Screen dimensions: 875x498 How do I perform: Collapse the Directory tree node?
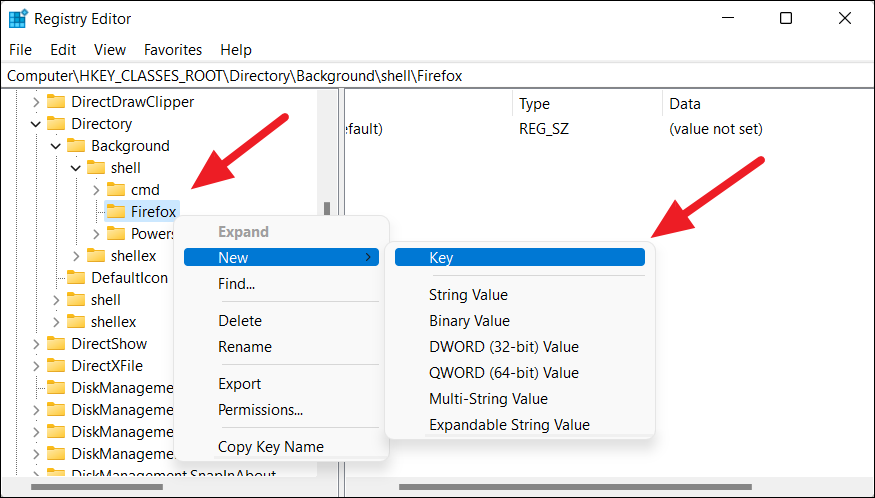click(36, 124)
